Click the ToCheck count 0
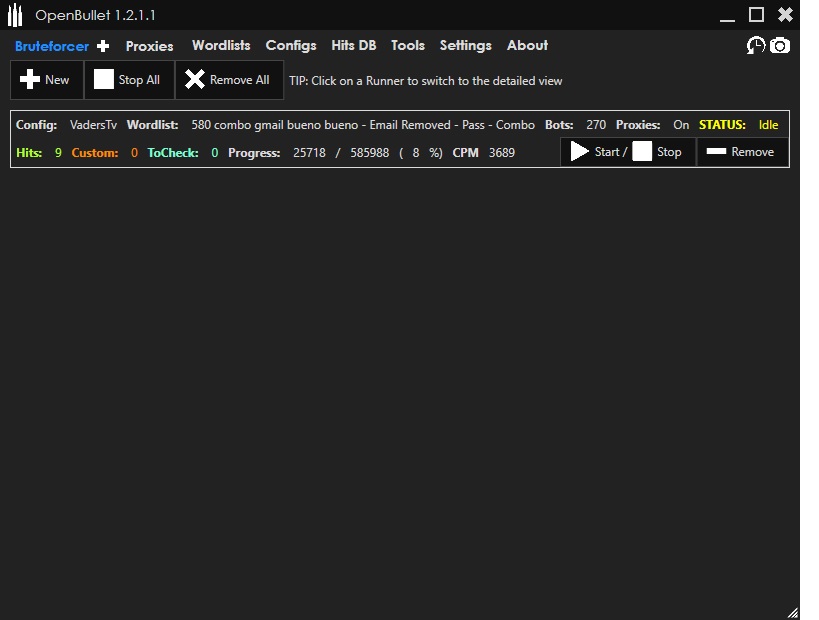819x620 pixels. (215, 153)
